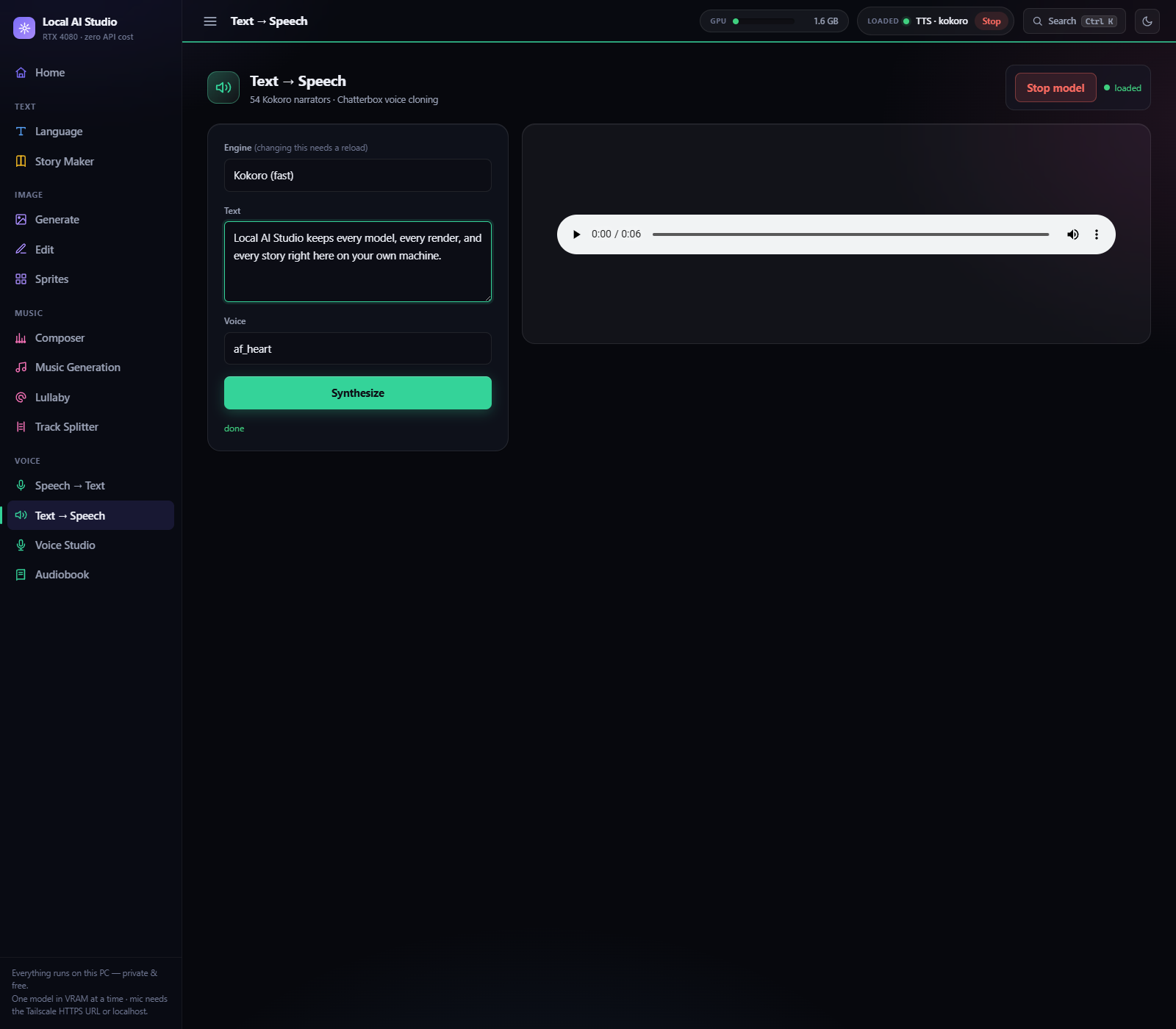Open the Voice dropdown showing af_heart
The width and height of the screenshot is (1176, 1029).
tap(358, 348)
